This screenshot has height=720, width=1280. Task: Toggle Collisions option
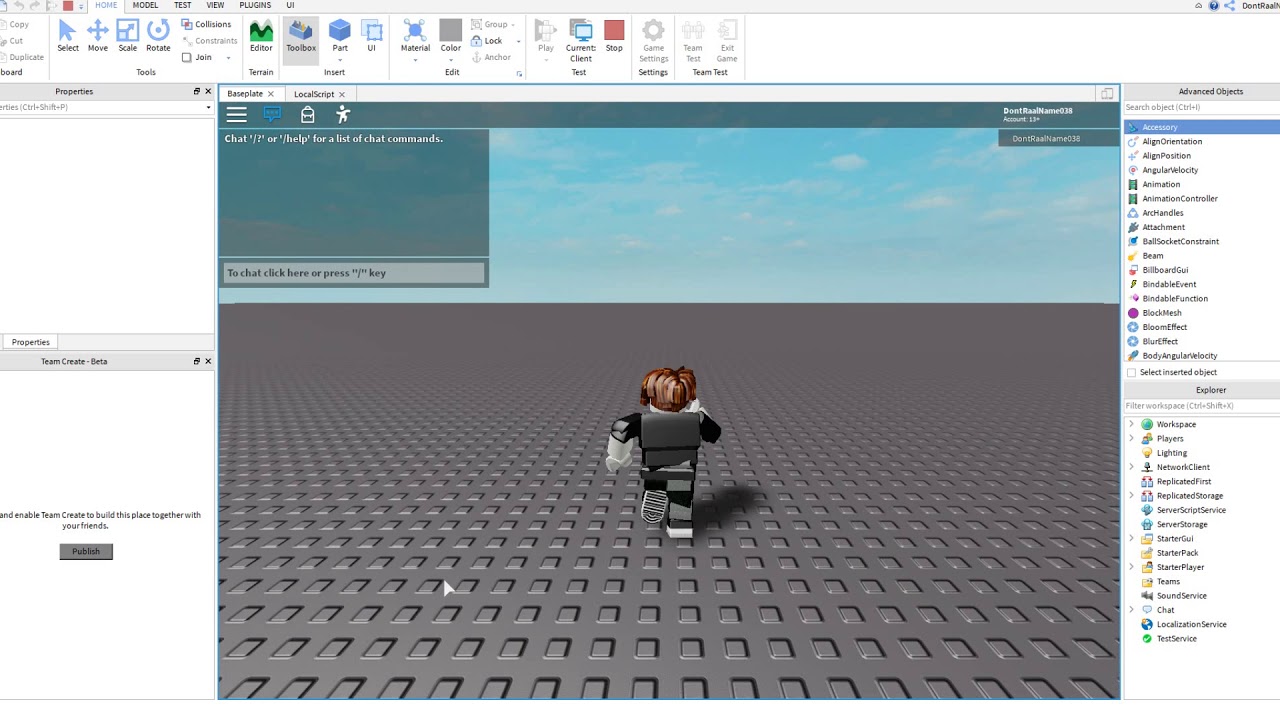206,24
